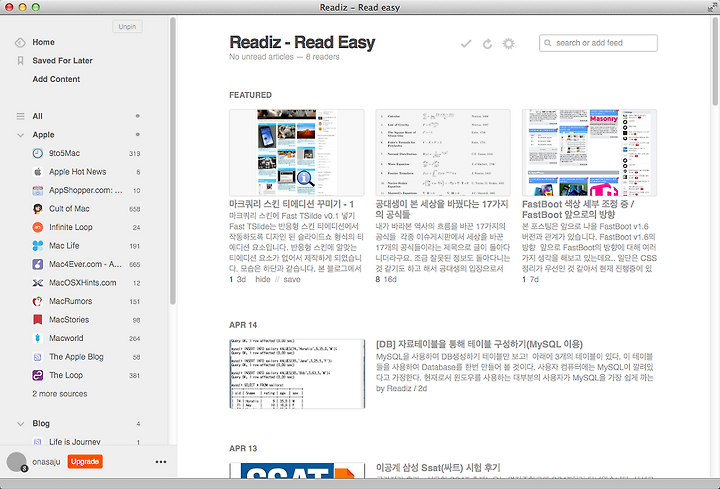Click the Cult of Mac count 658
Viewport: 720px width, 489px height.
click(135, 209)
